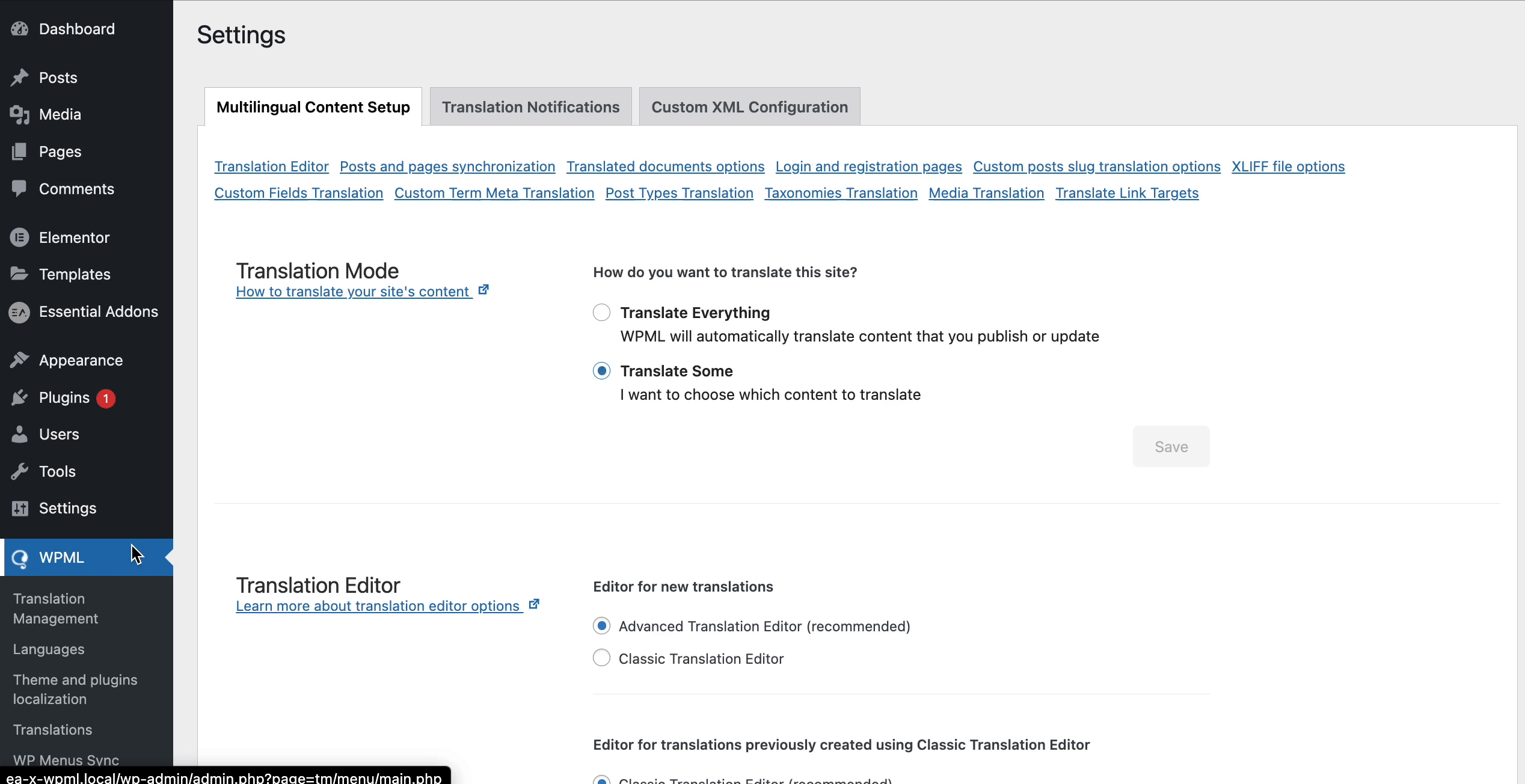This screenshot has width=1525, height=784.
Task: Click the WPML globe icon in sidebar
Action: tap(20, 557)
